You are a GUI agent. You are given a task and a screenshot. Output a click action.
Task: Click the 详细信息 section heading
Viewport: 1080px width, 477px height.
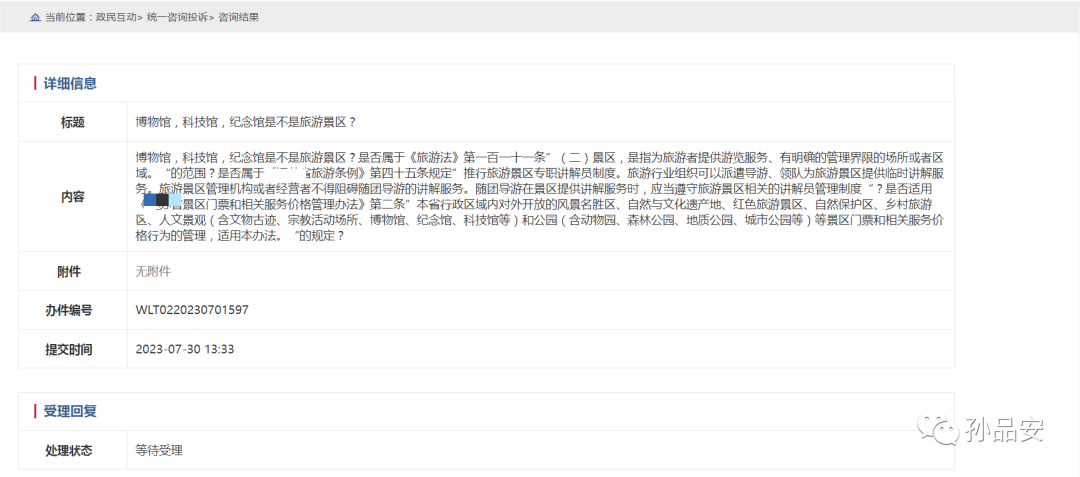click(x=69, y=84)
